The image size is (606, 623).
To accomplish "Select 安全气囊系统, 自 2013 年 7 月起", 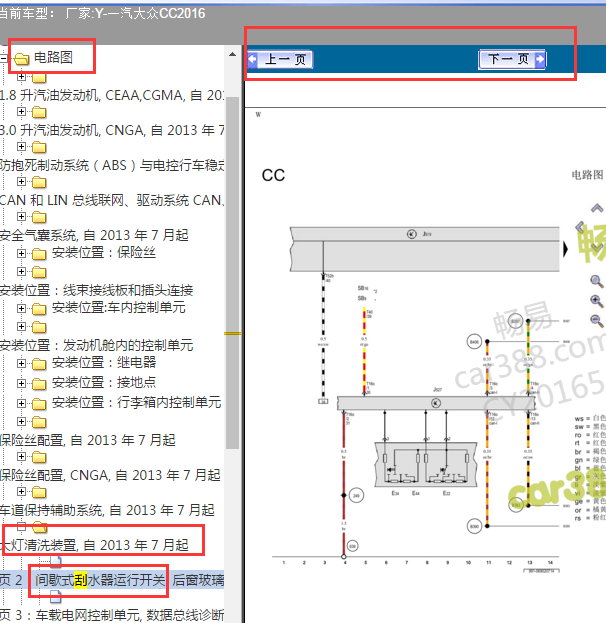I will [94, 235].
